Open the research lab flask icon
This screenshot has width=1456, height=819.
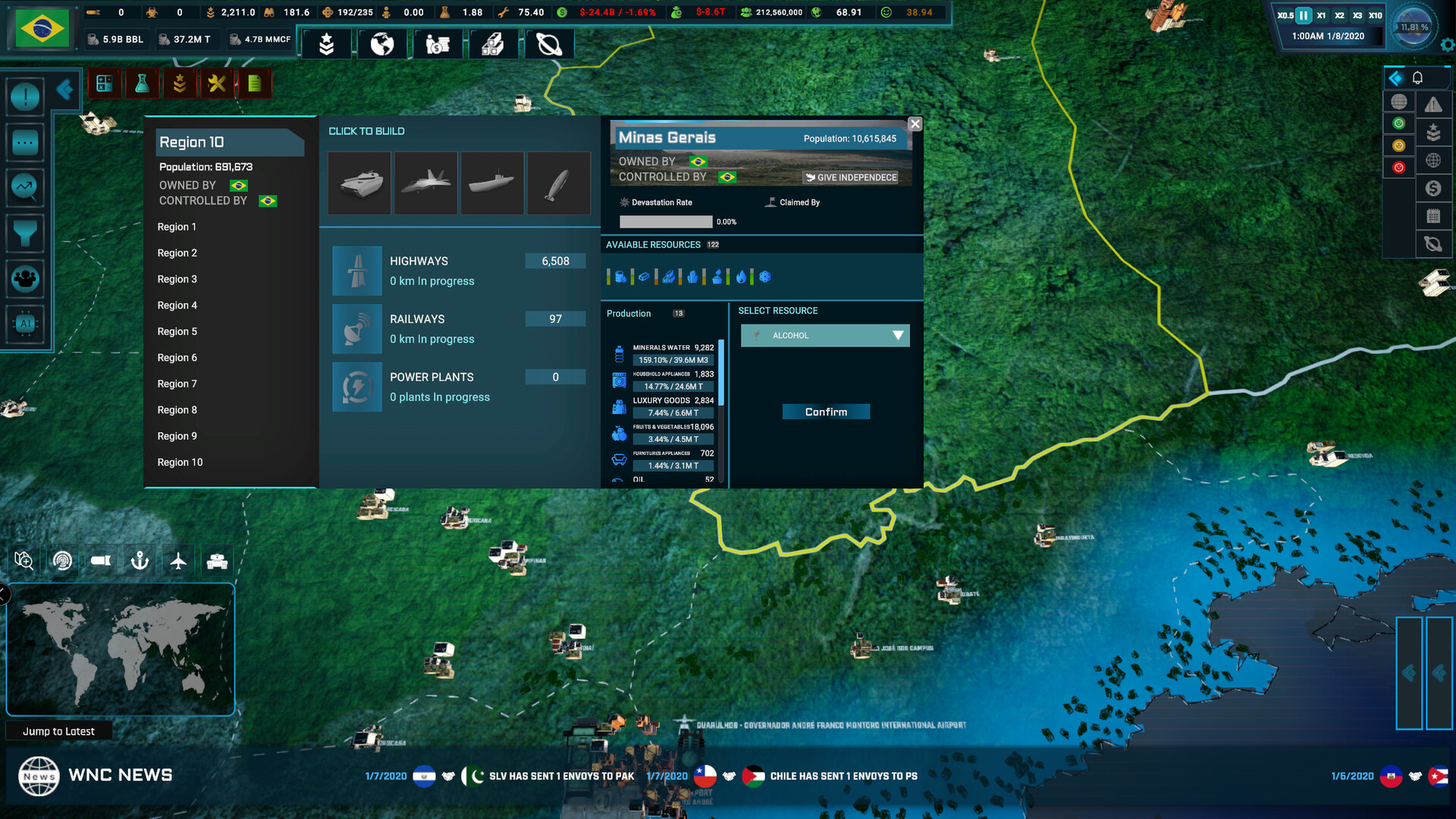[142, 83]
